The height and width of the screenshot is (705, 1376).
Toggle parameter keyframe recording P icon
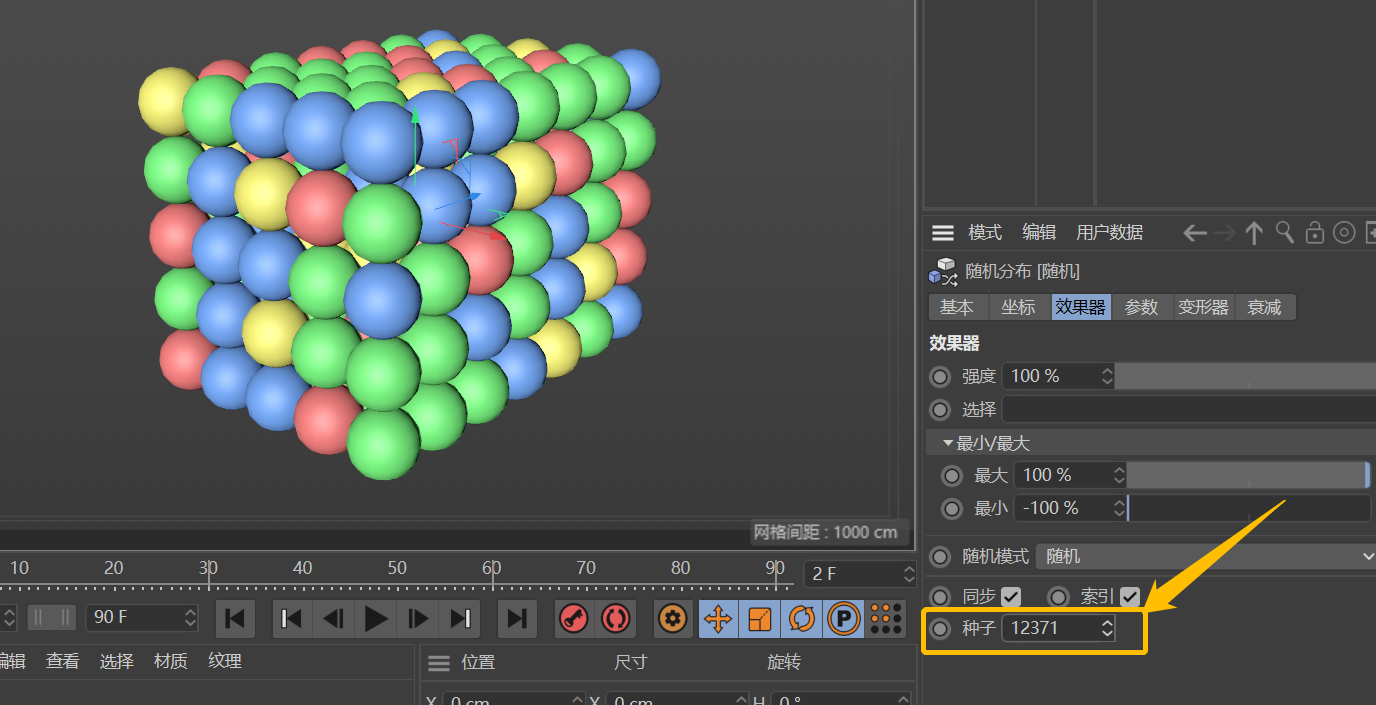point(844,619)
